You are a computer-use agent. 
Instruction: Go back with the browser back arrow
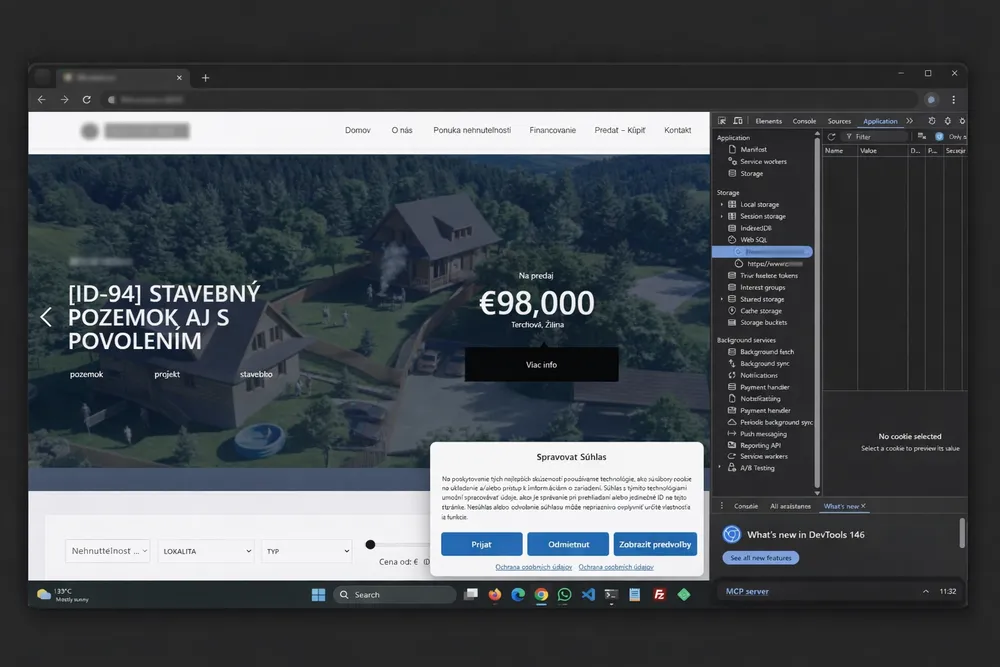point(41,99)
